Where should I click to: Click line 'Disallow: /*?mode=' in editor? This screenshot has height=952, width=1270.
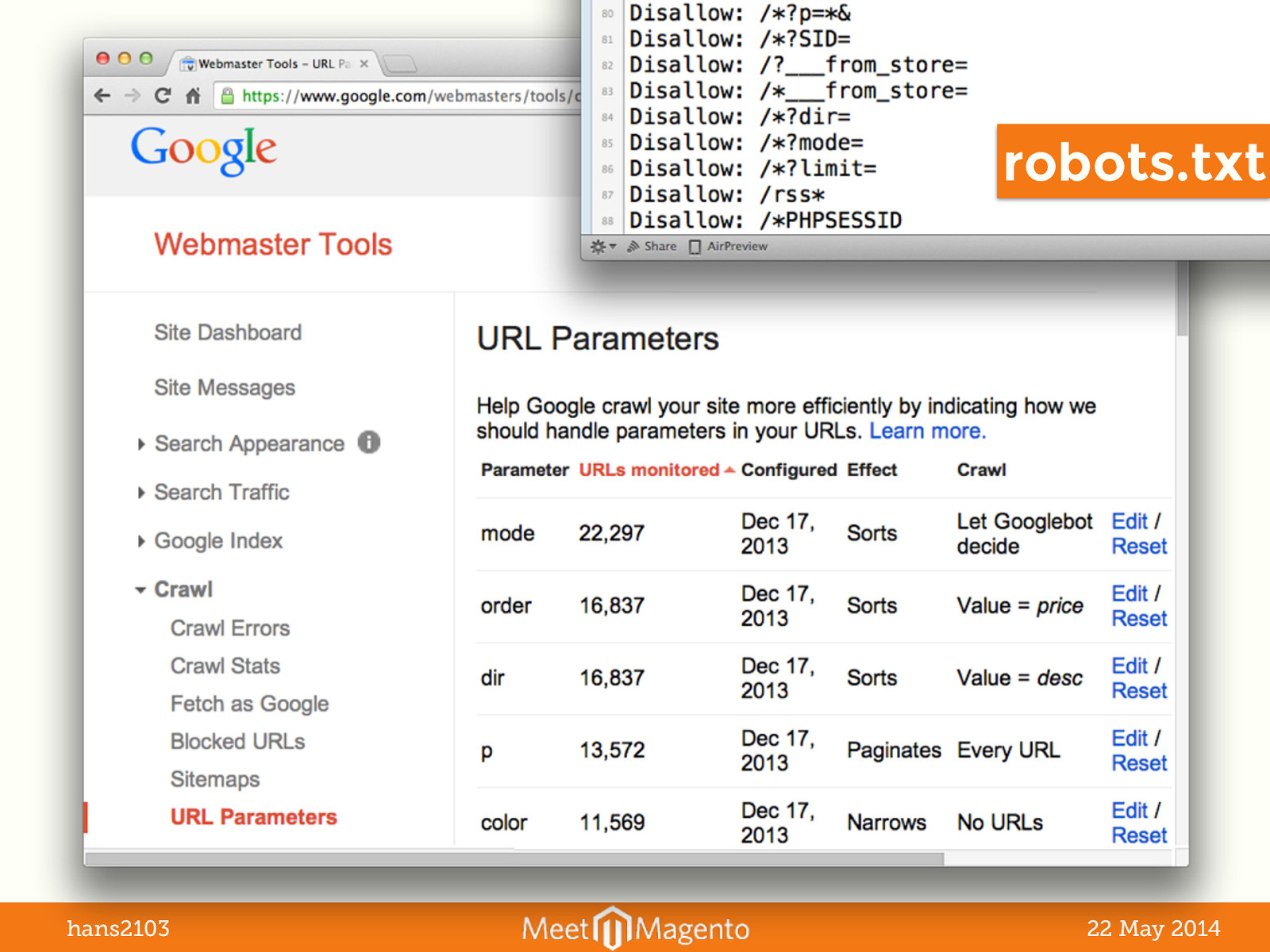click(x=746, y=143)
